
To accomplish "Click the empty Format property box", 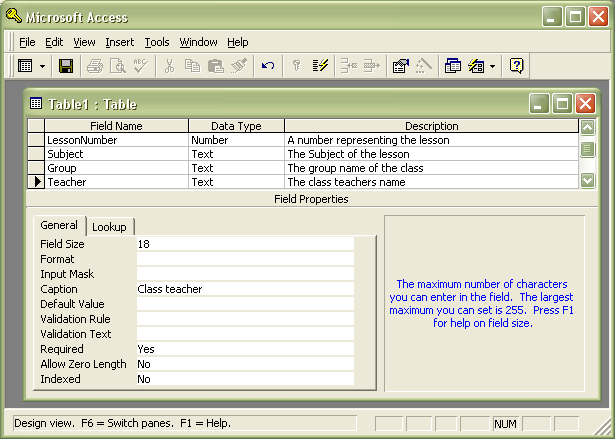I will pyautogui.click(x=245, y=259).
